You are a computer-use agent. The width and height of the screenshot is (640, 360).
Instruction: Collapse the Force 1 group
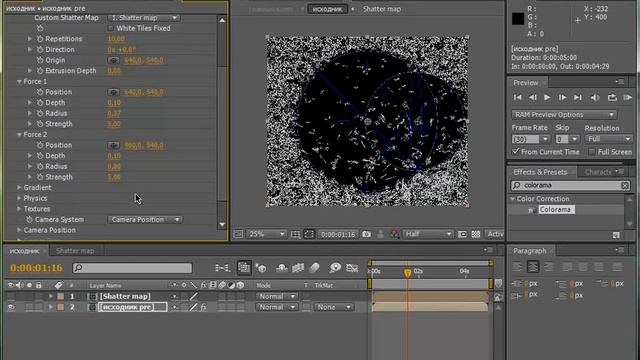point(19,82)
